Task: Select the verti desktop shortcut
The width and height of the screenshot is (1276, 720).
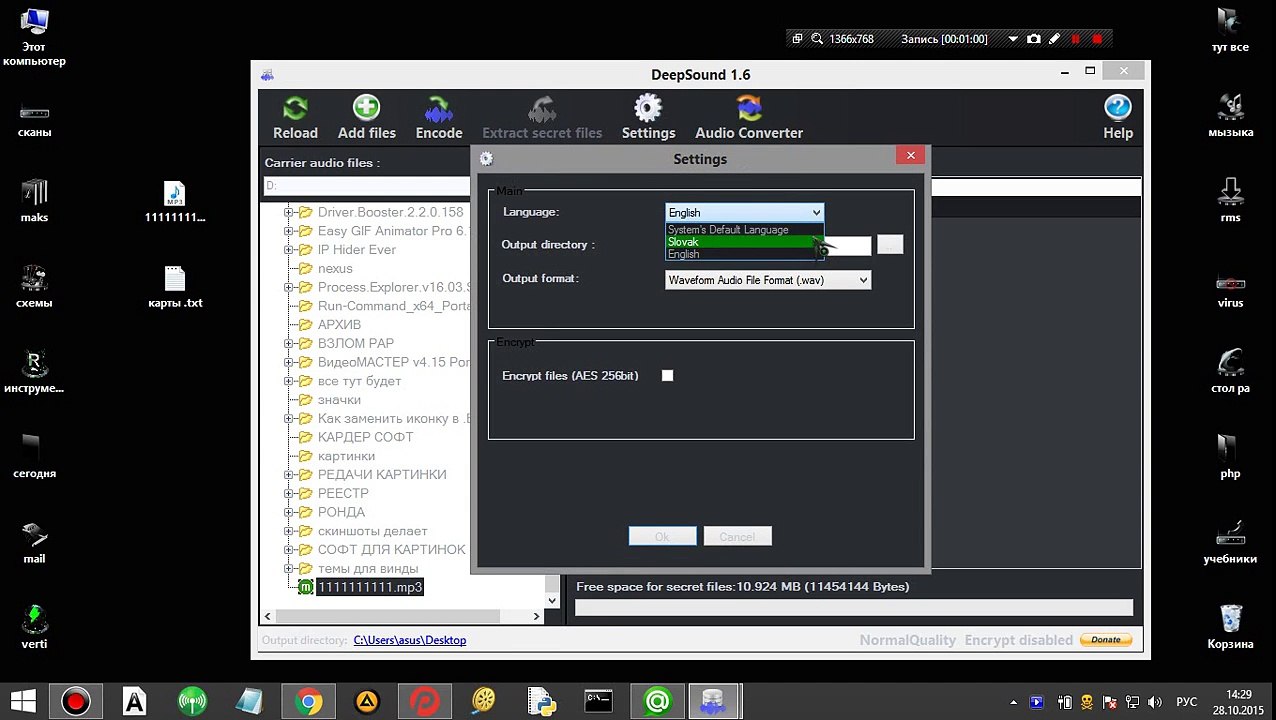Action: pos(35,627)
